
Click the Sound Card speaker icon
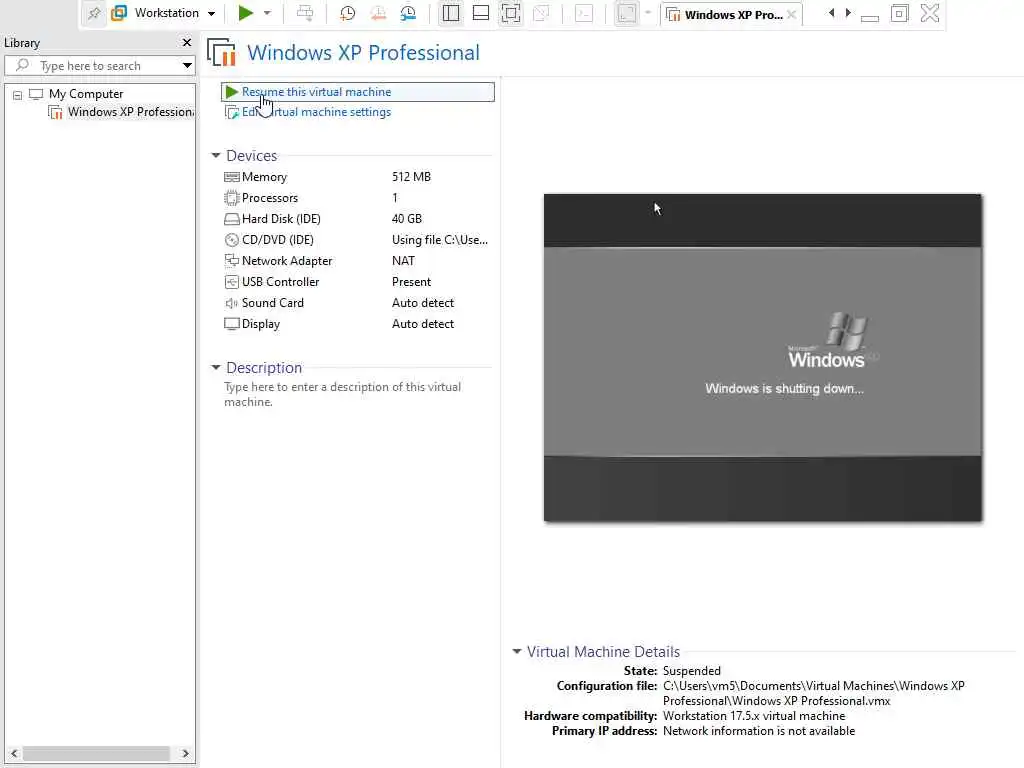coord(231,303)
